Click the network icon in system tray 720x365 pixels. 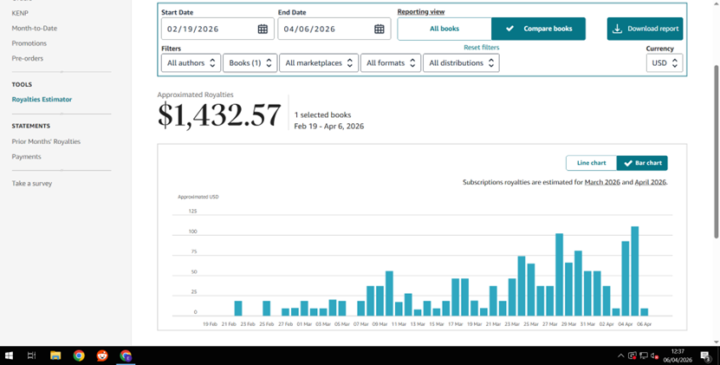[x=644, y=356]
